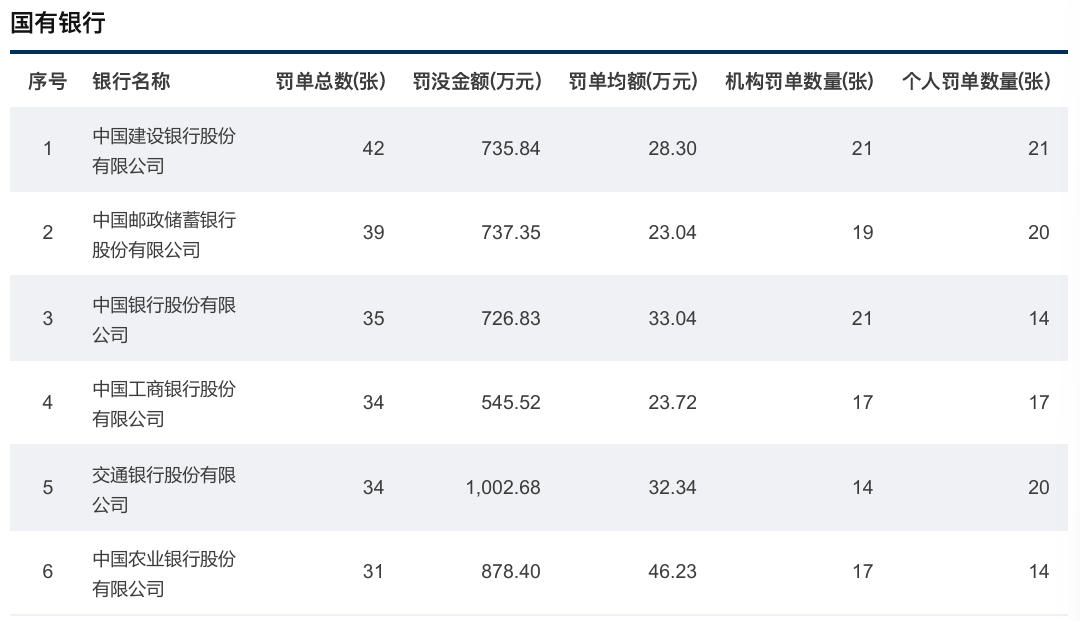Select the 个人罚单数量(张) column header
The height and width of the screenshot is (621, 1080).
point(976,81)
